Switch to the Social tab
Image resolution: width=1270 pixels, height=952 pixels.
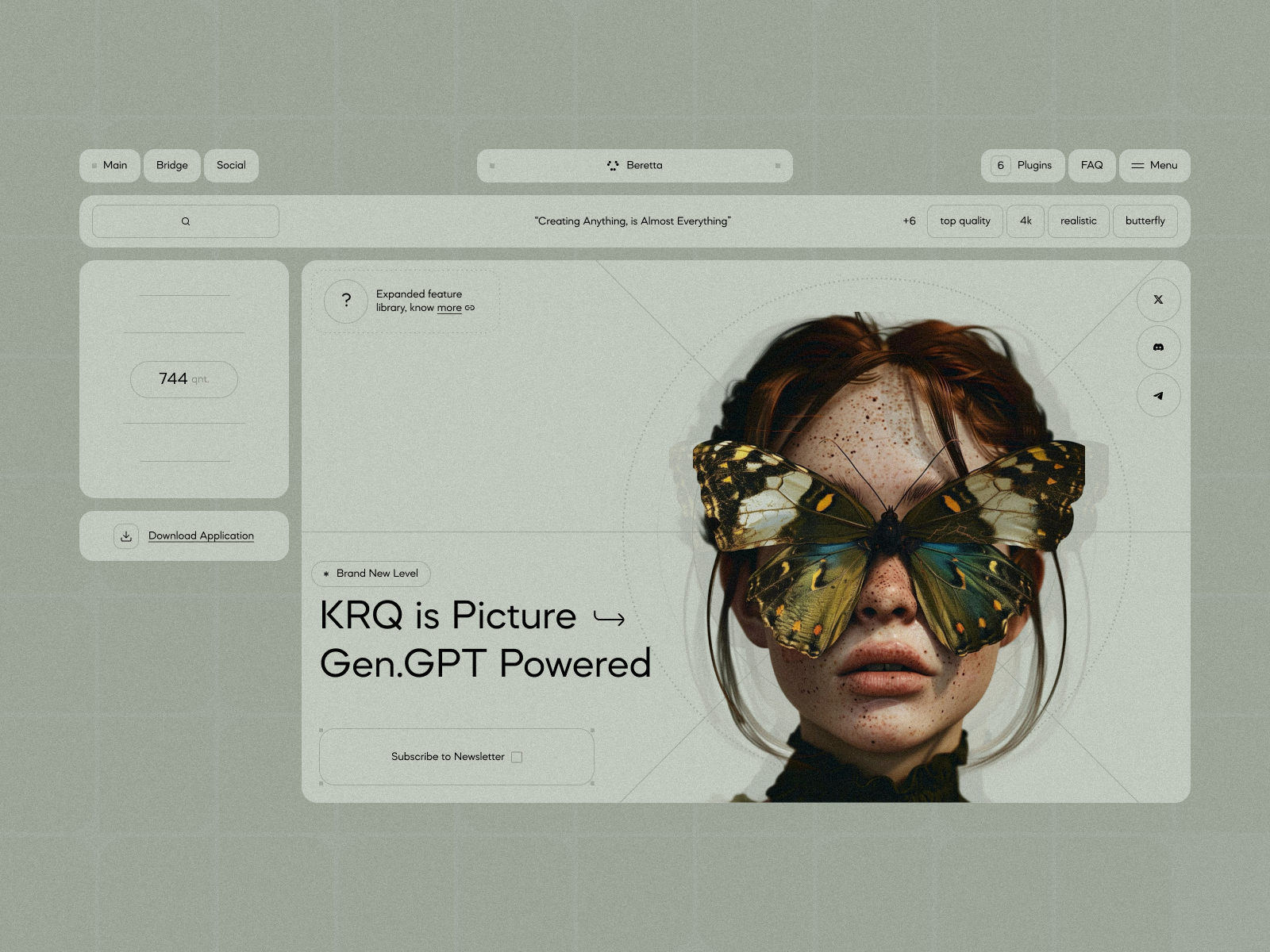coord(230,165)
